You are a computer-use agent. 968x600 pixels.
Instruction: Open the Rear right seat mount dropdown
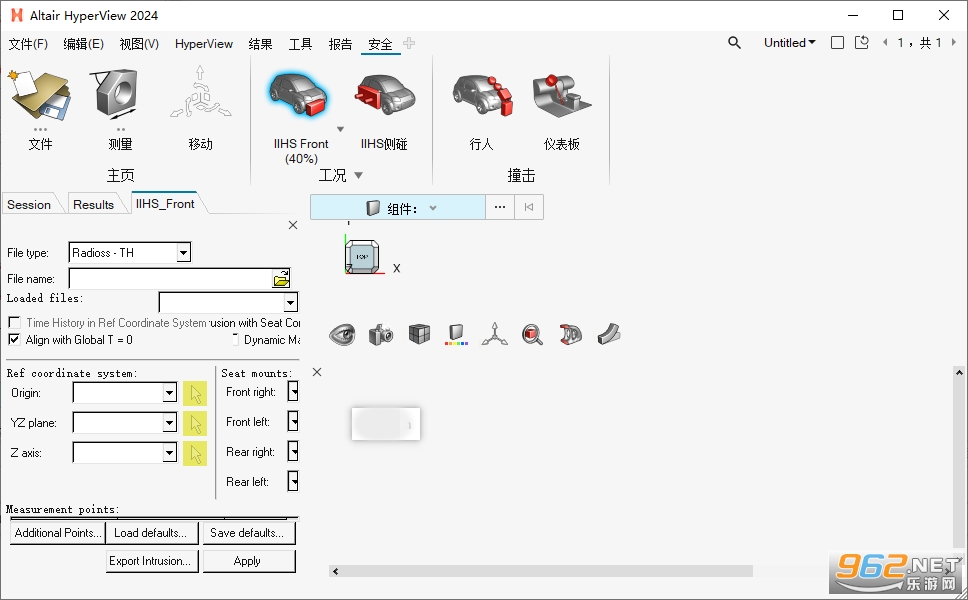294,451
